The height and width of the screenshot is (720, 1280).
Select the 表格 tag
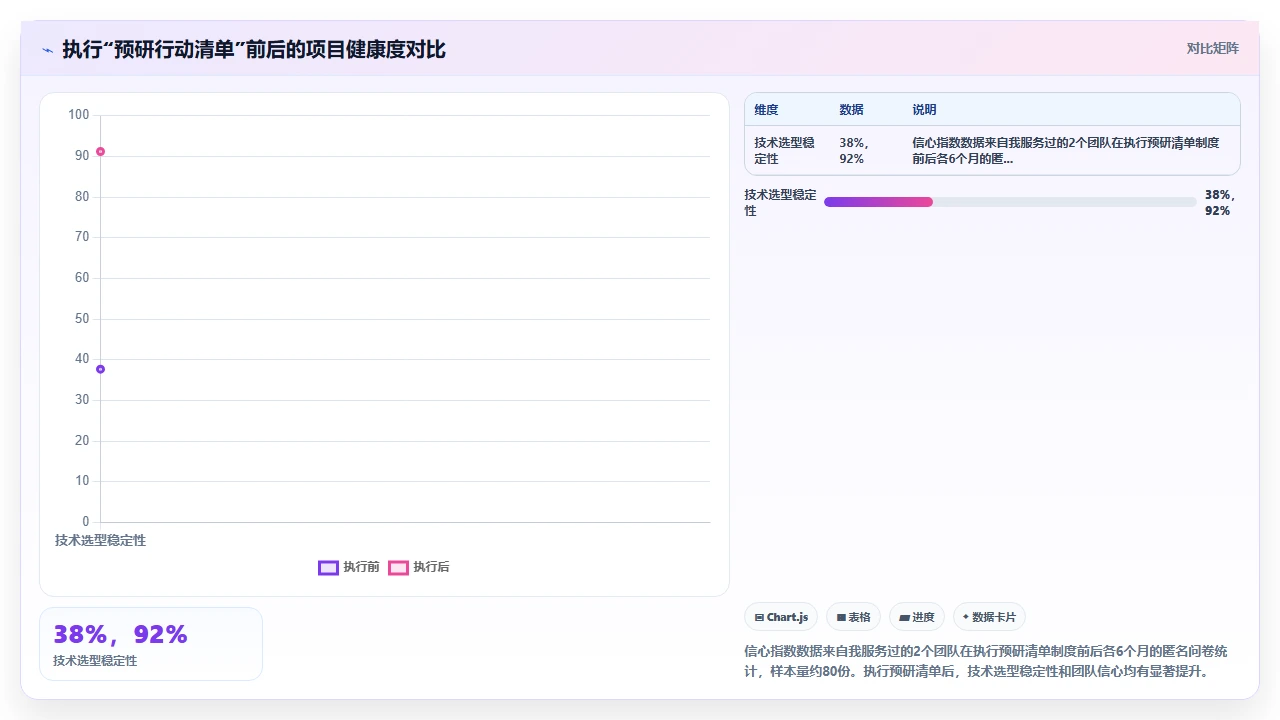tap(853, 617)
